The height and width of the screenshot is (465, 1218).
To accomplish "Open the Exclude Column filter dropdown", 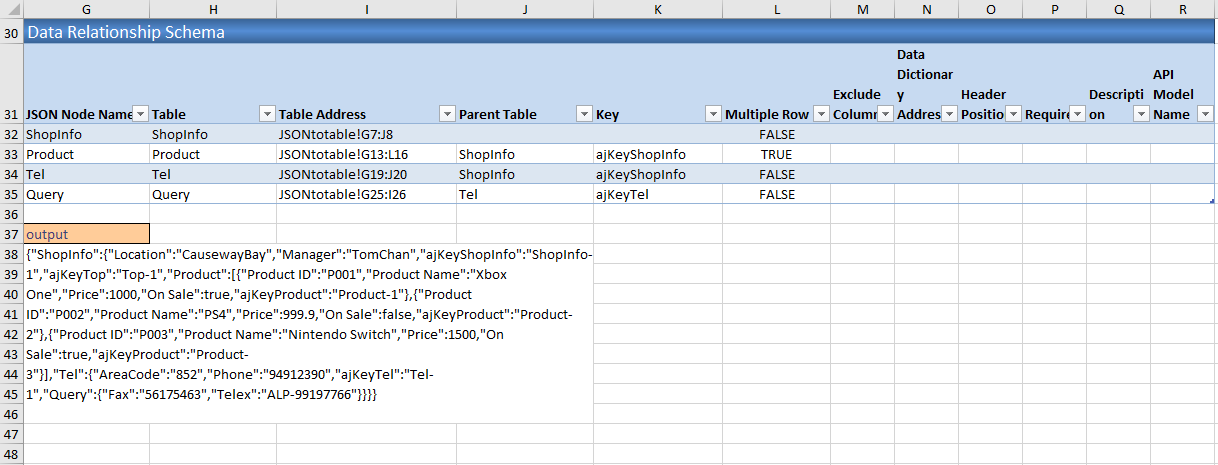I will click(884, 114).
